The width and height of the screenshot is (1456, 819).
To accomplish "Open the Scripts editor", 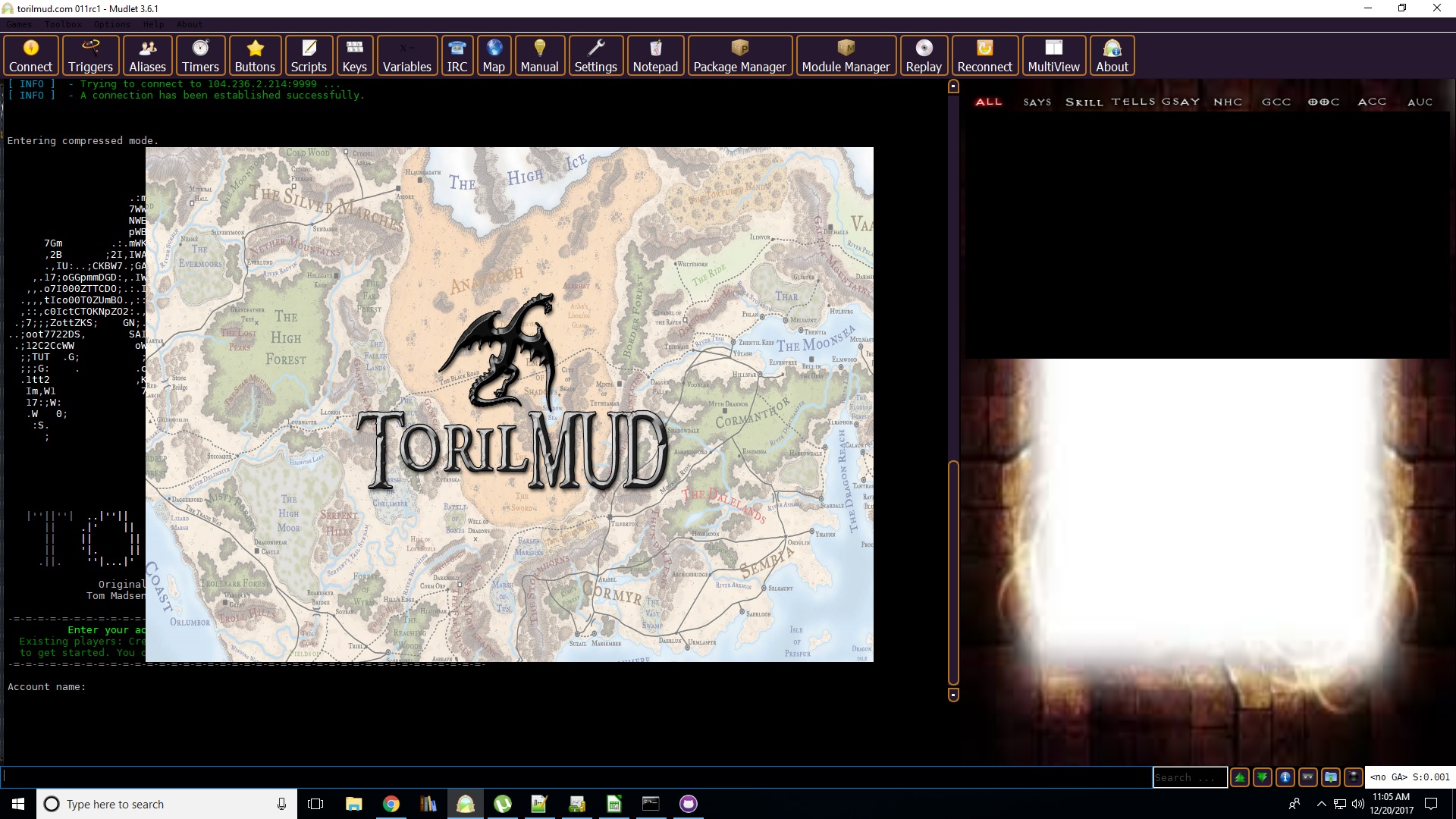I will point(309,55).
